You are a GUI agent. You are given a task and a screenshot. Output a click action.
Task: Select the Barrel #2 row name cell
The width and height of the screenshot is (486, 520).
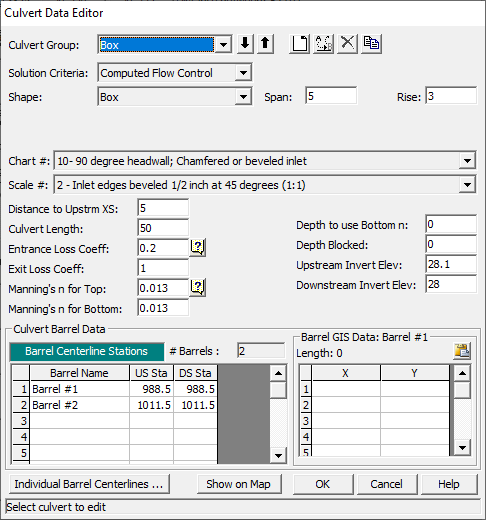[x=79, y=405]
